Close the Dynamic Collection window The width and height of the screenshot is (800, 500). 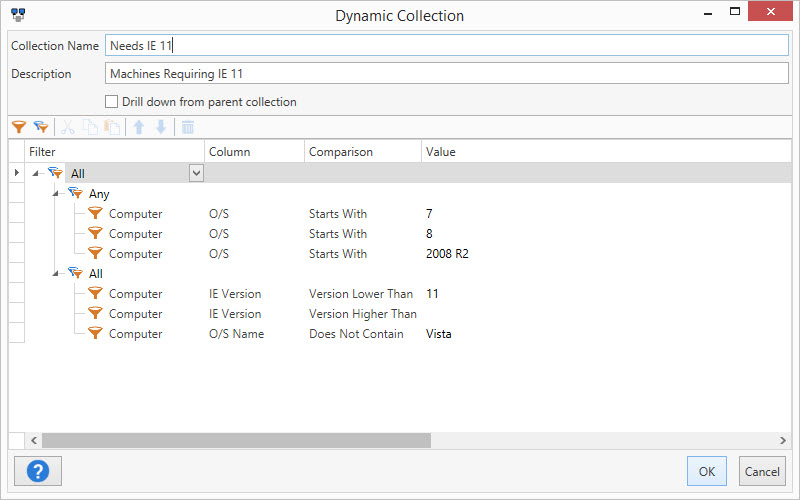tap(770, 11)
